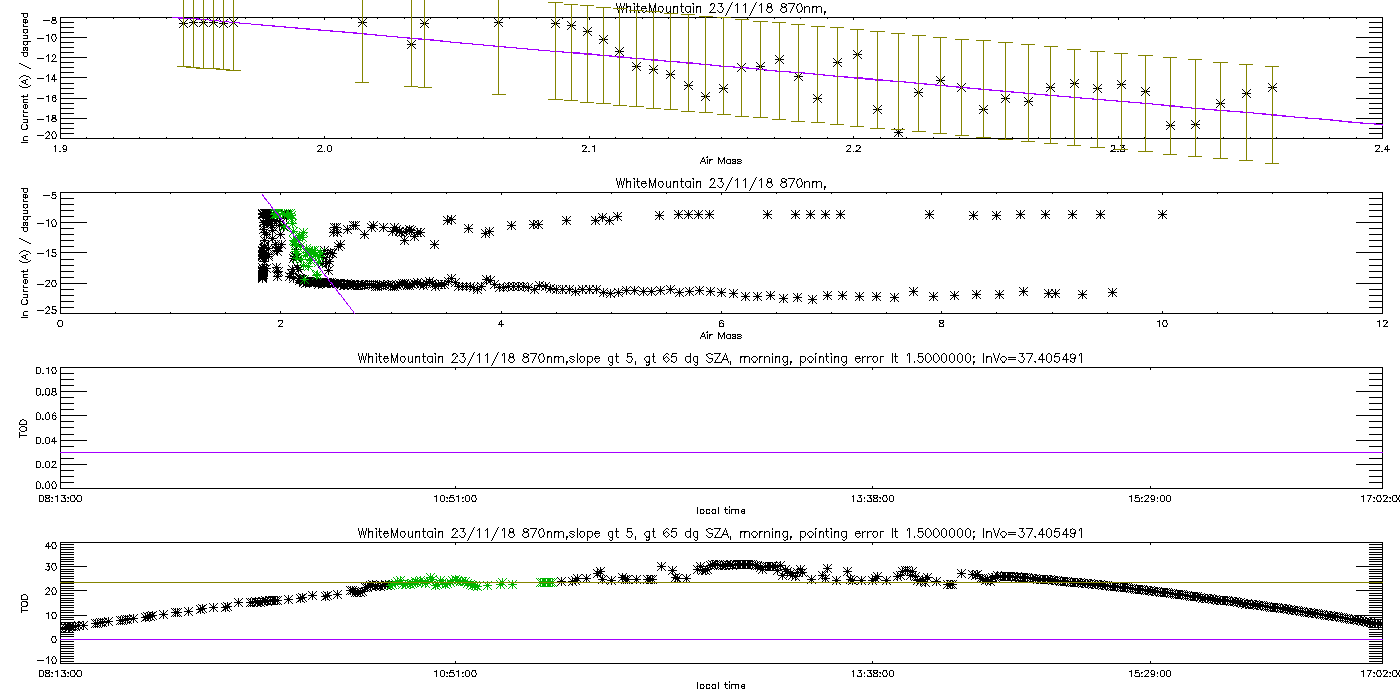Select the 12 tick on second plot x-axis
This screenshot has height=700, width=1400.
[x=1381, y=324]
